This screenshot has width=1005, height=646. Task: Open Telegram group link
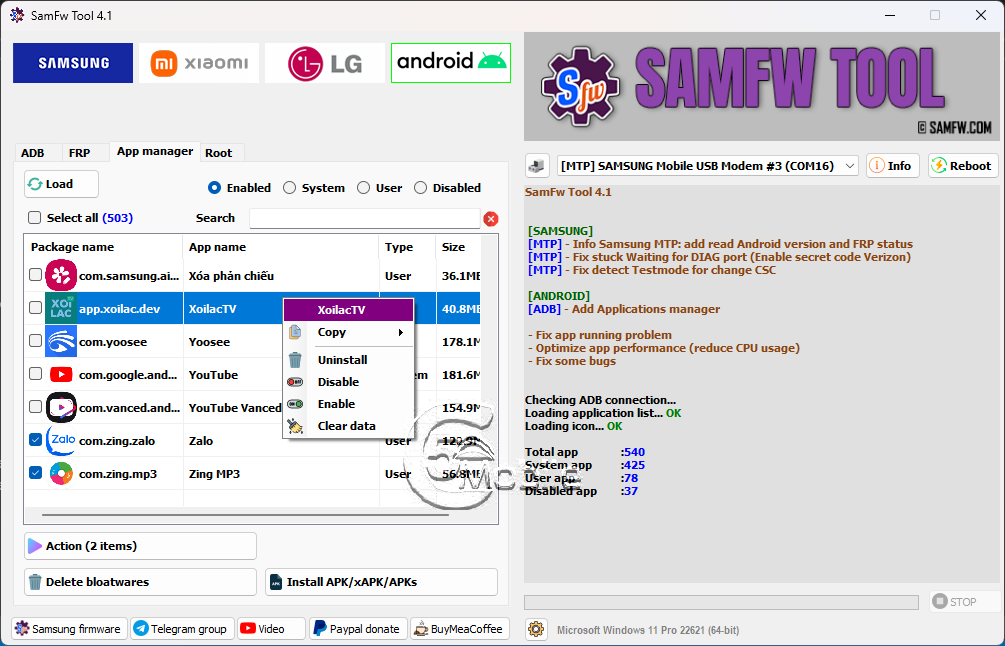coord(183,629)
